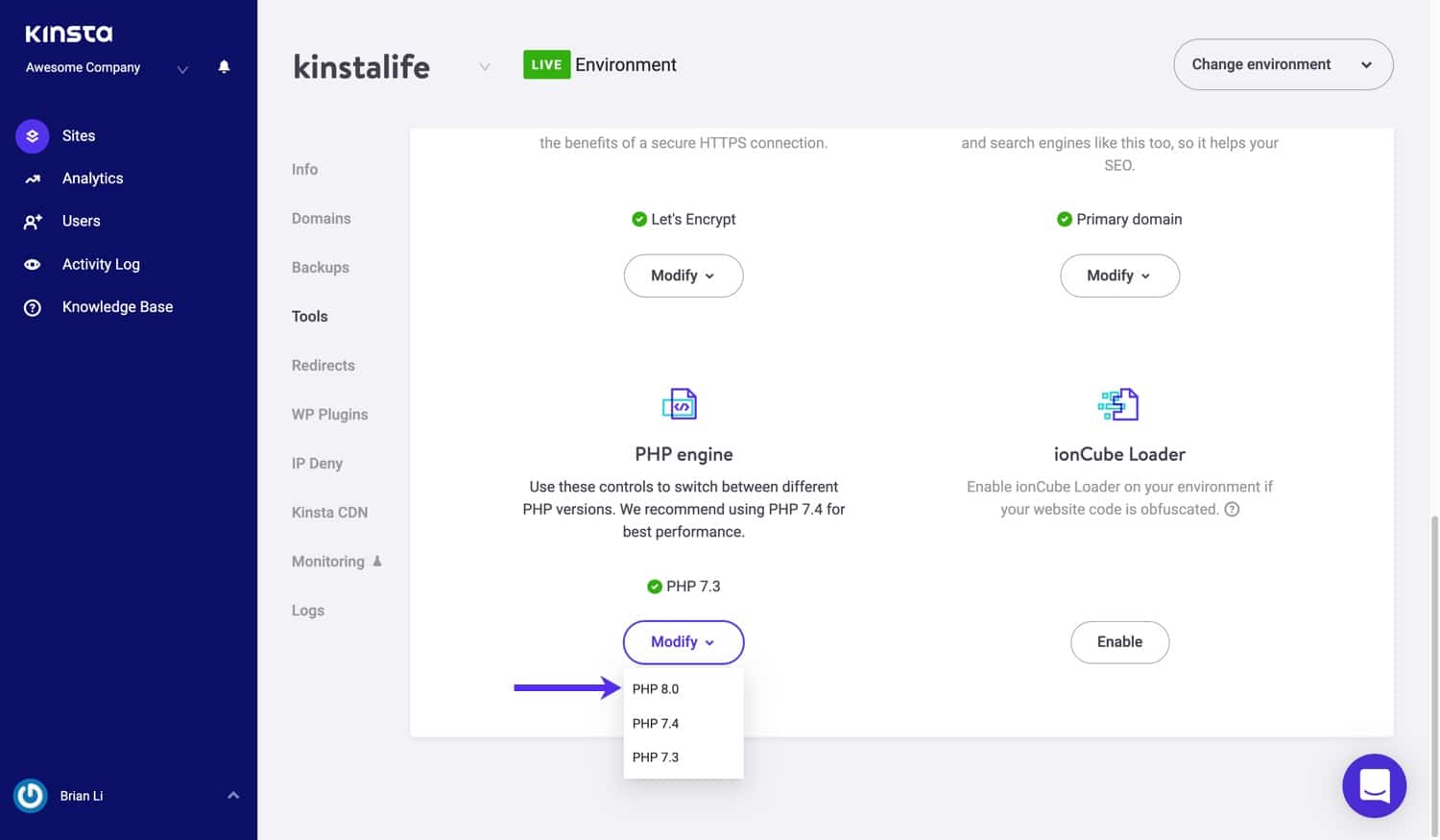Screen dimensions: 1440x840
Task: Click the Monitoring beta flask icon
Action: point(377,562)
